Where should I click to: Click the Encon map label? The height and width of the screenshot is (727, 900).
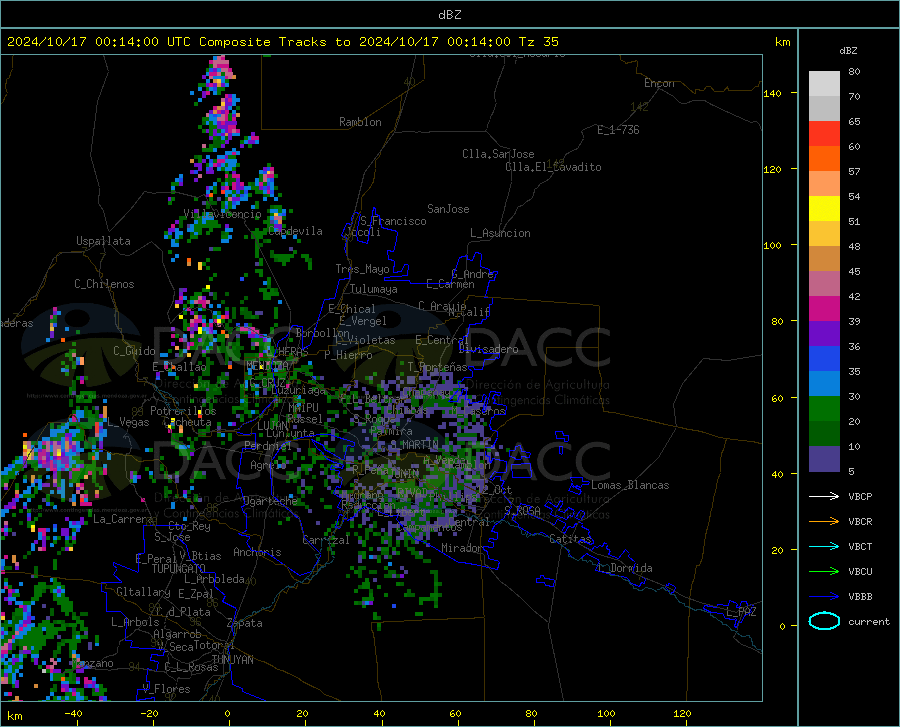coord(659,83)
